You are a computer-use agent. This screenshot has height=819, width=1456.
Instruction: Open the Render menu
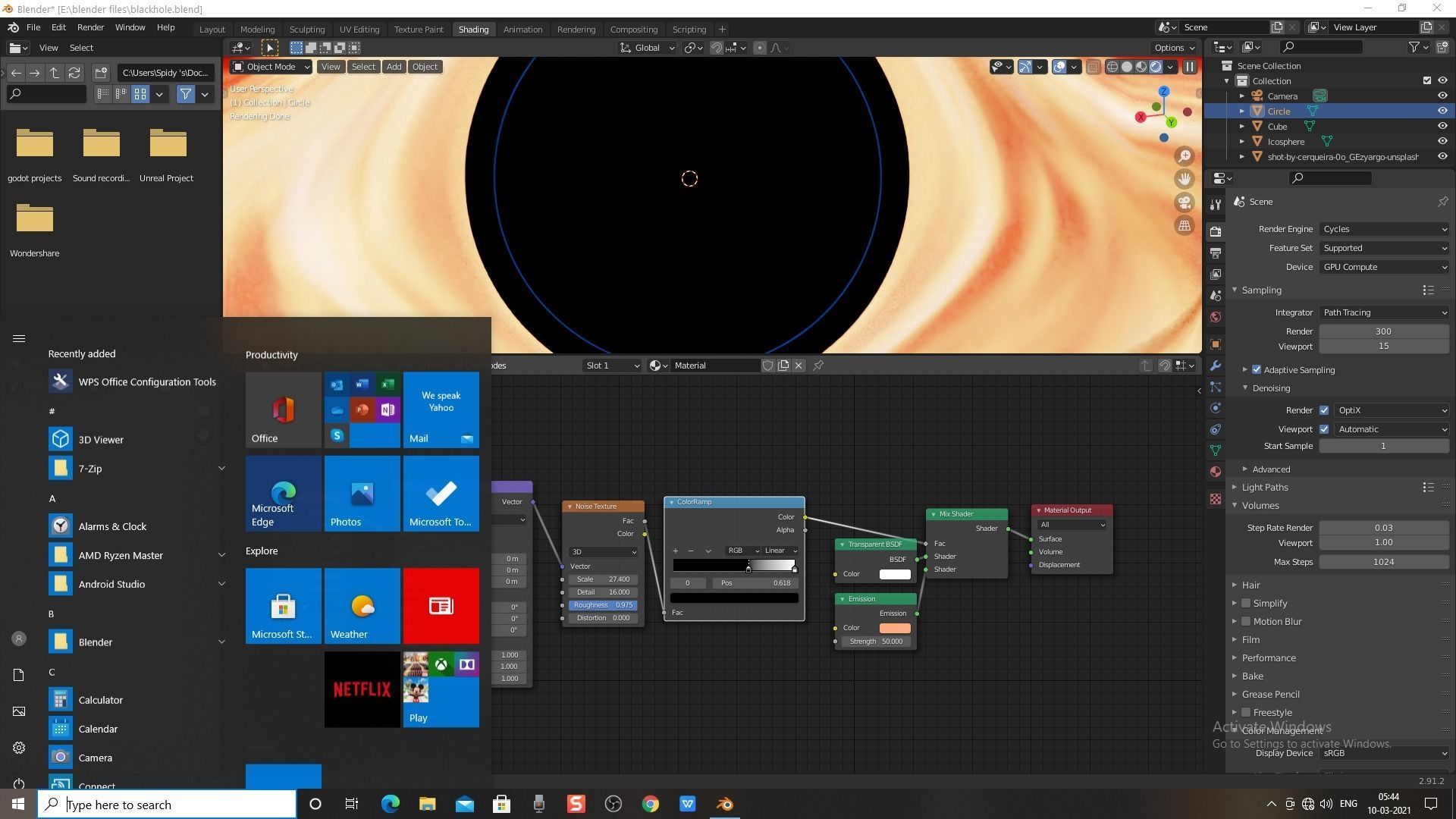(90, 27)
